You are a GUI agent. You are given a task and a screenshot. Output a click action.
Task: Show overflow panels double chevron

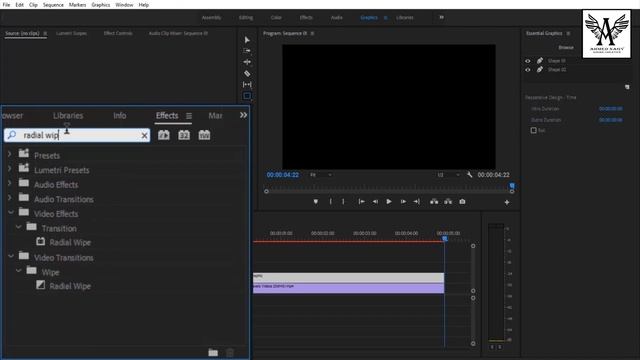(x=243, y=115)
